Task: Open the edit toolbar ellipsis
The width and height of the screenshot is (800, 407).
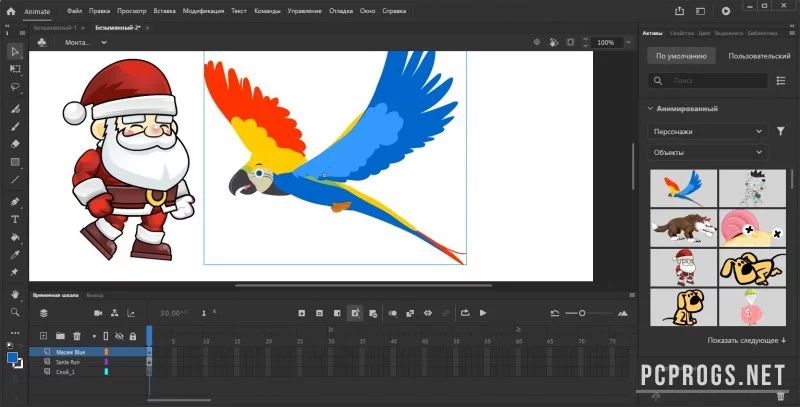Action: pos(15,333)
